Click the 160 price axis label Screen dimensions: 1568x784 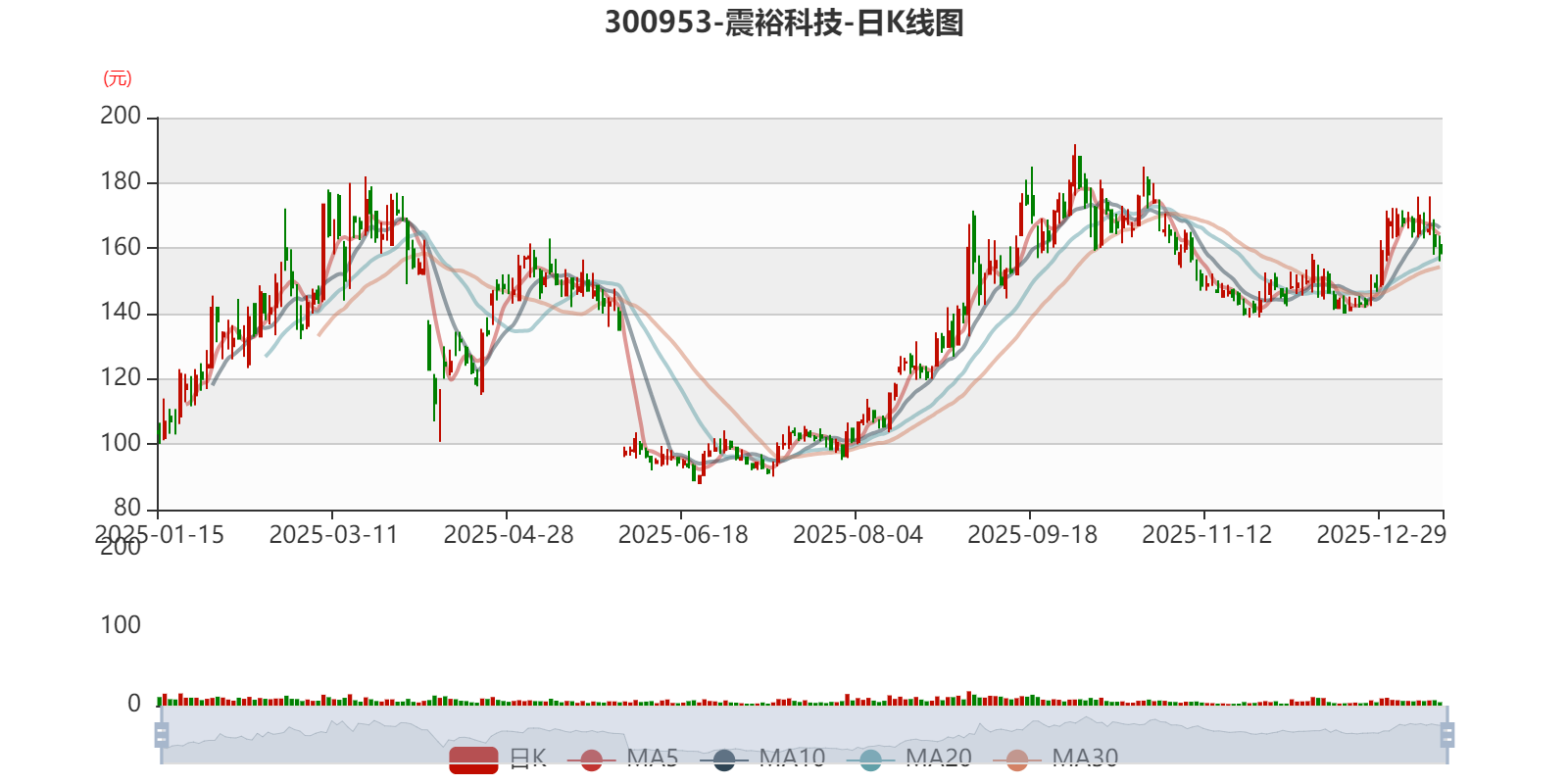pyautogui.click(x=121, y=247)
